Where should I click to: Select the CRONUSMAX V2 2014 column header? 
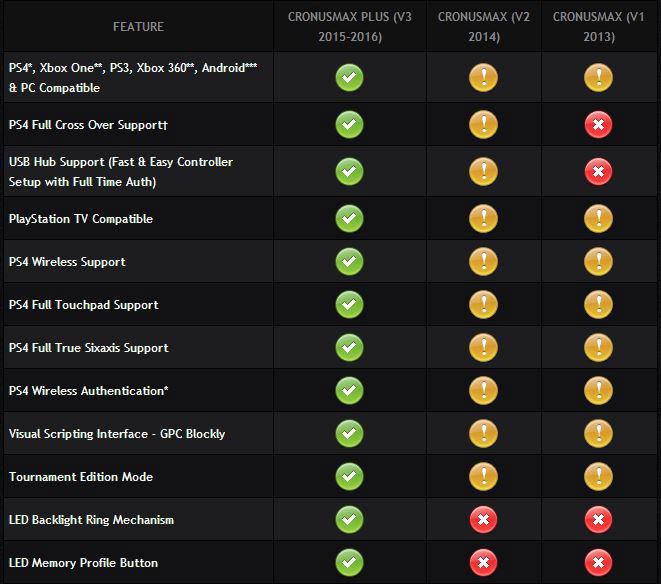[x=484, y=27]
